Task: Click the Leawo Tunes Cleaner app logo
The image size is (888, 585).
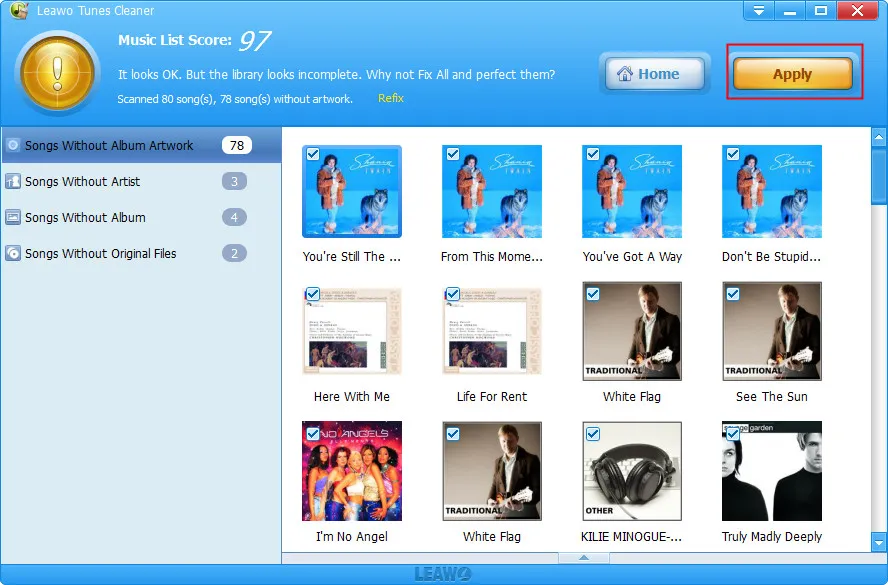Action: tap(19, 10)
